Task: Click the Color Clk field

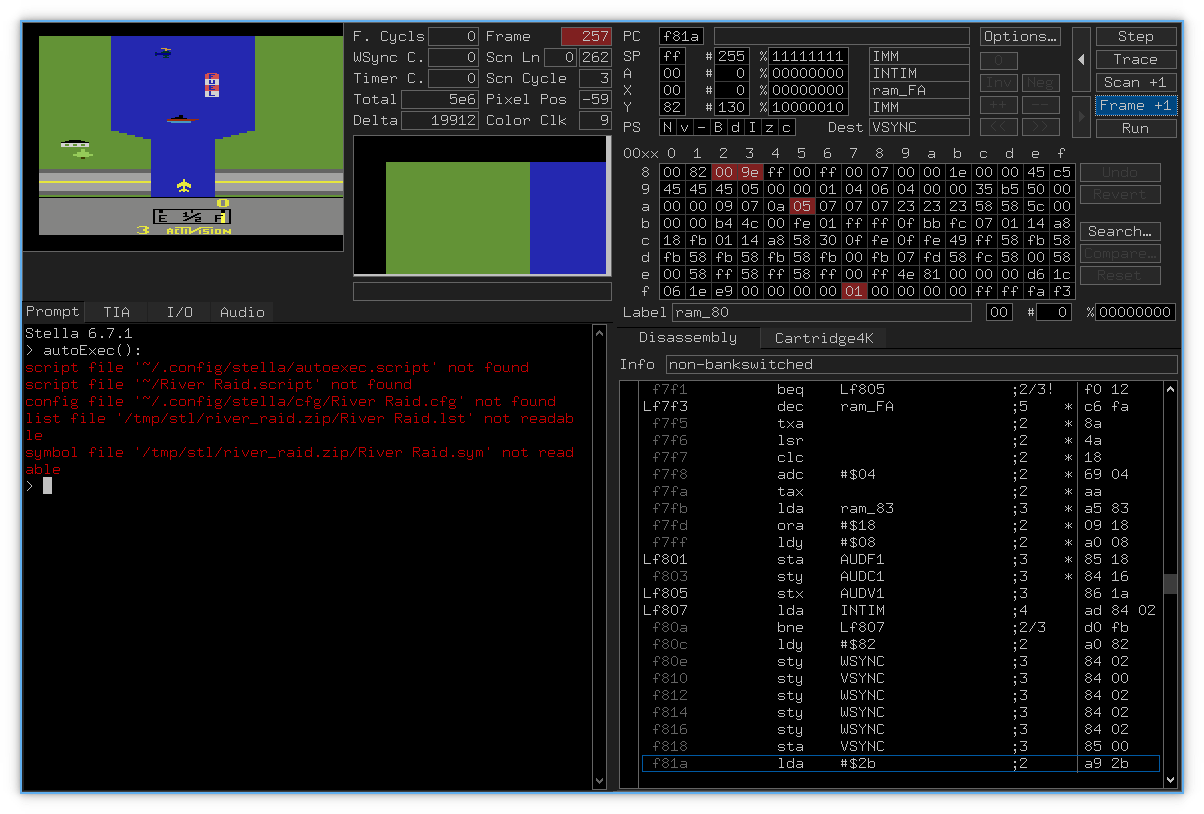Action: coord(595,120)
